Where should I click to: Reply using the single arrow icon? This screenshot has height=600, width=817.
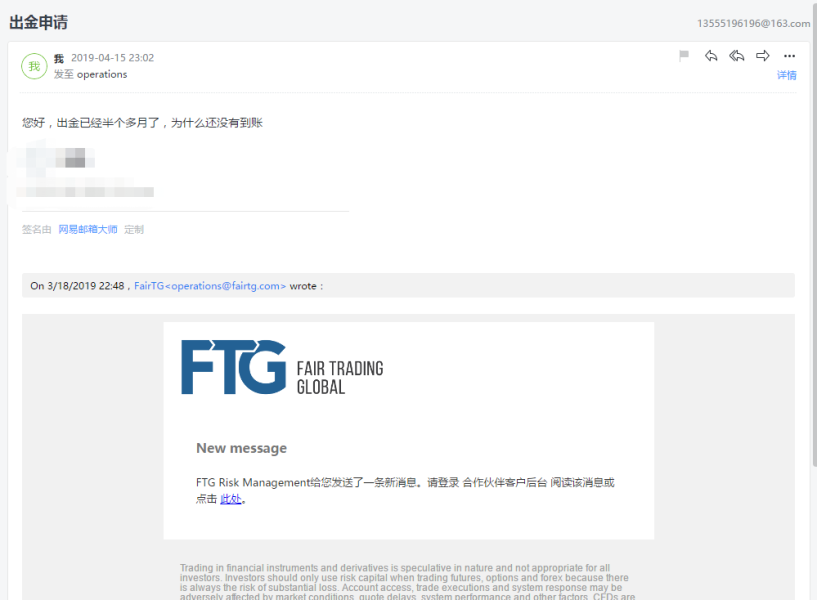711,55
